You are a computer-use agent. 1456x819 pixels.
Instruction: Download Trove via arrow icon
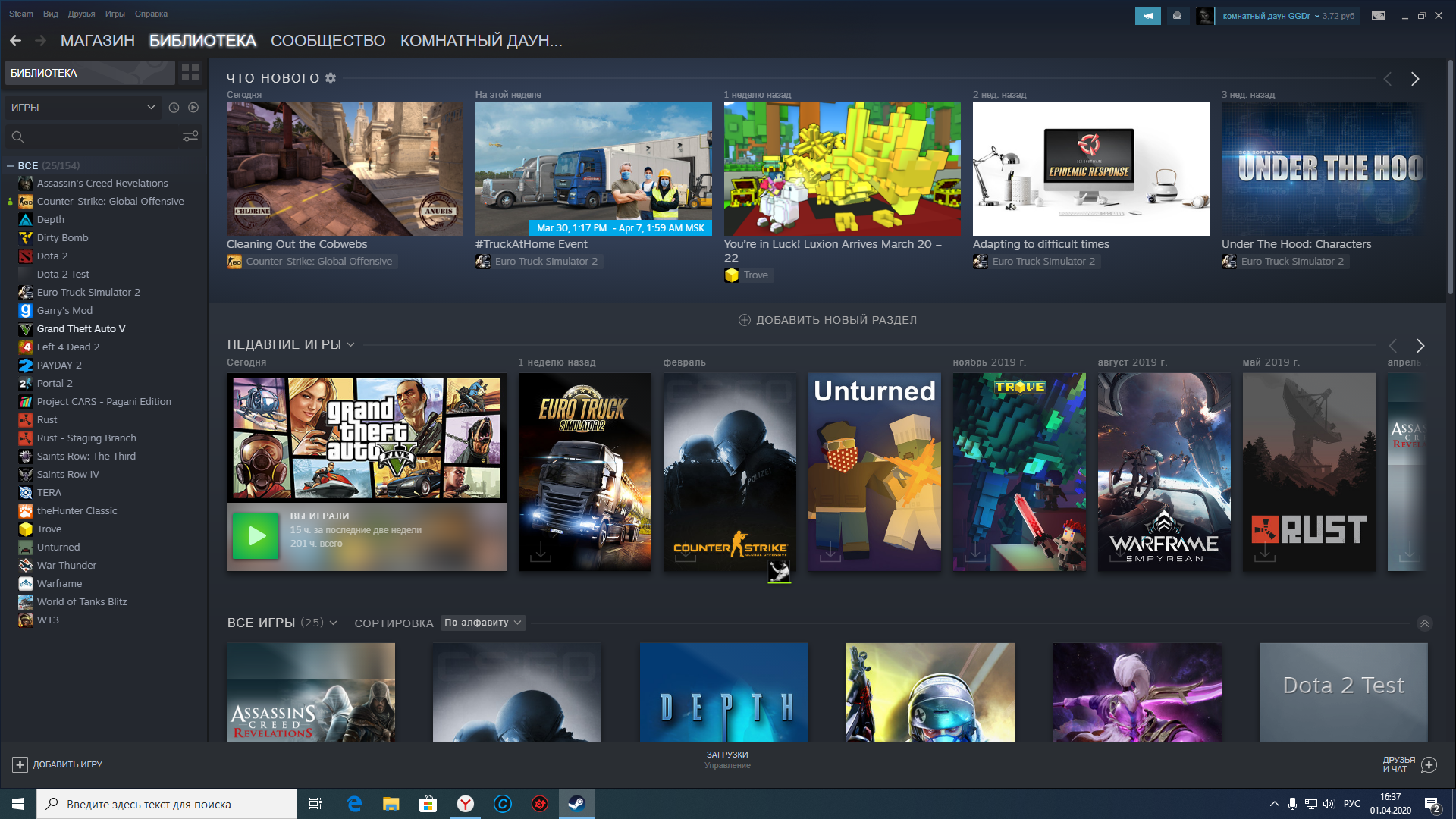coord(975,551)
